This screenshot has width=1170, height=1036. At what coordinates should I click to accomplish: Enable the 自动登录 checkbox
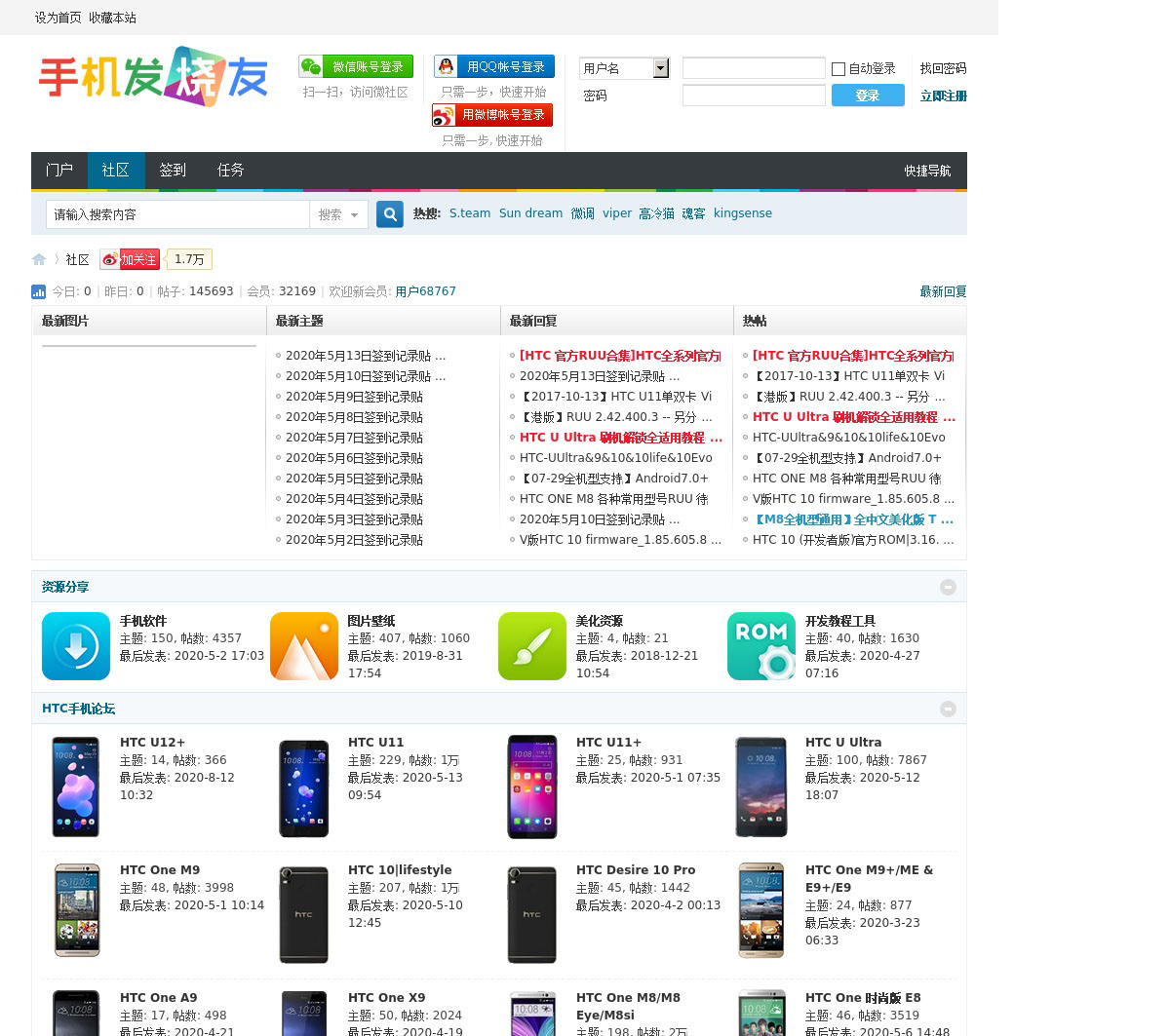838,68
